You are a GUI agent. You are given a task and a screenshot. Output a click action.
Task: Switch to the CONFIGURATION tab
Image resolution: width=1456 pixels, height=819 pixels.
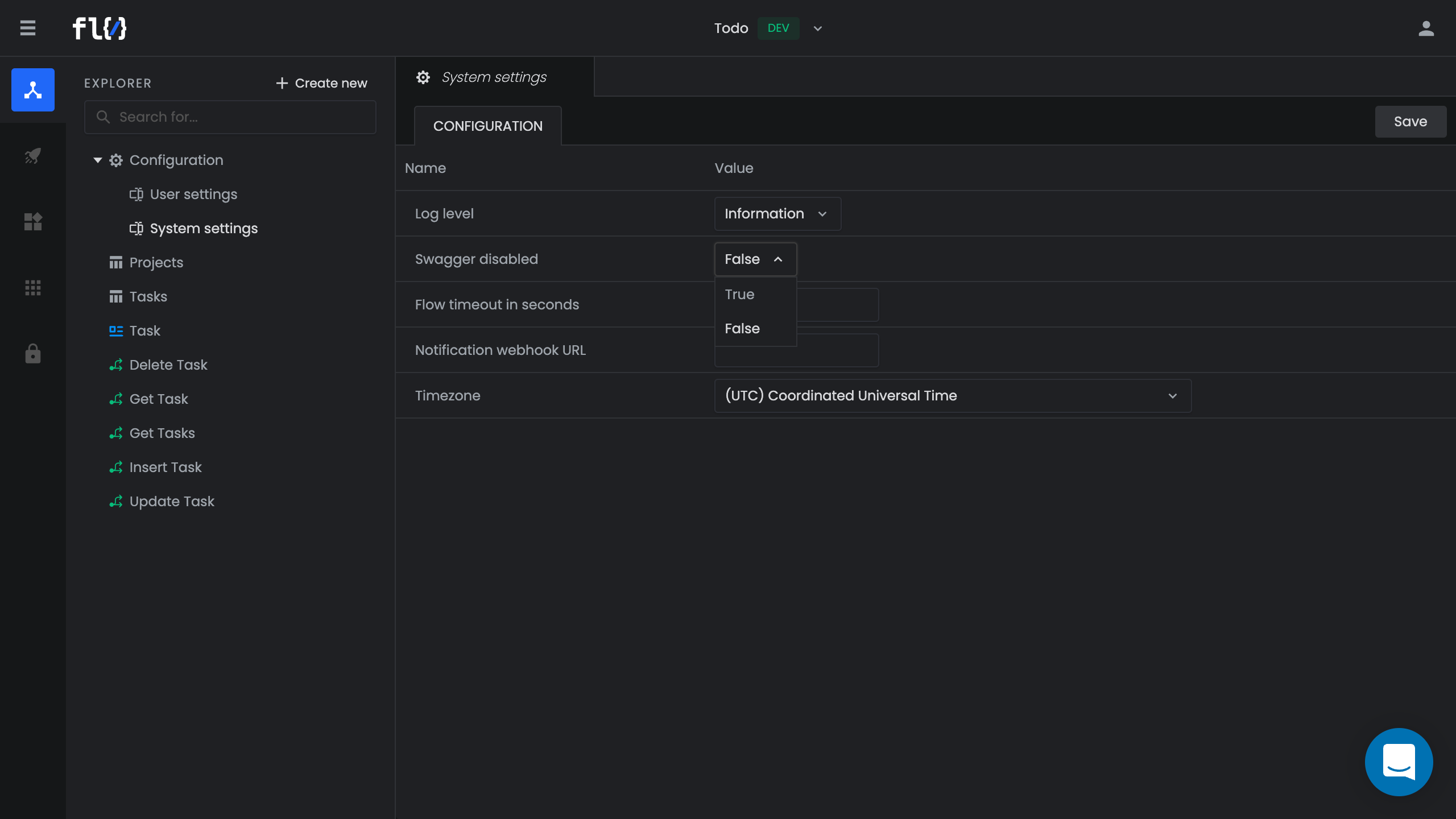pos(487,126)
